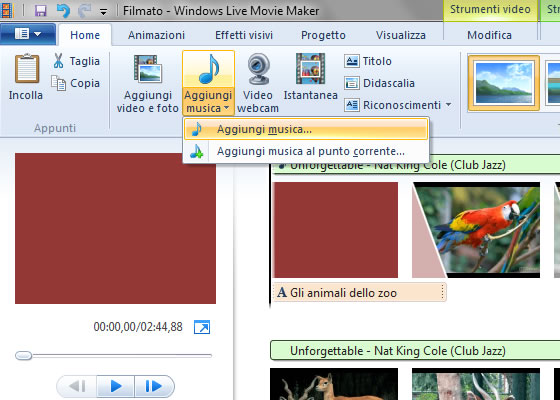Image resolution: width=560 pixels, height=400 pixels.
Task: Choose 'Aggiungi musica al punto corrente...'
Action: (306, 151)
